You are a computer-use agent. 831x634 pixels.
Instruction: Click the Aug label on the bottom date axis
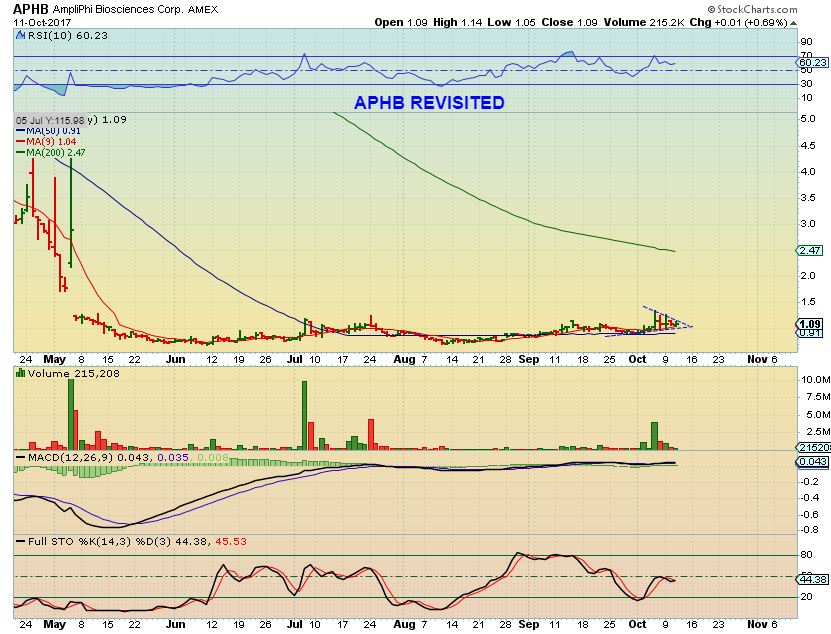405,624
